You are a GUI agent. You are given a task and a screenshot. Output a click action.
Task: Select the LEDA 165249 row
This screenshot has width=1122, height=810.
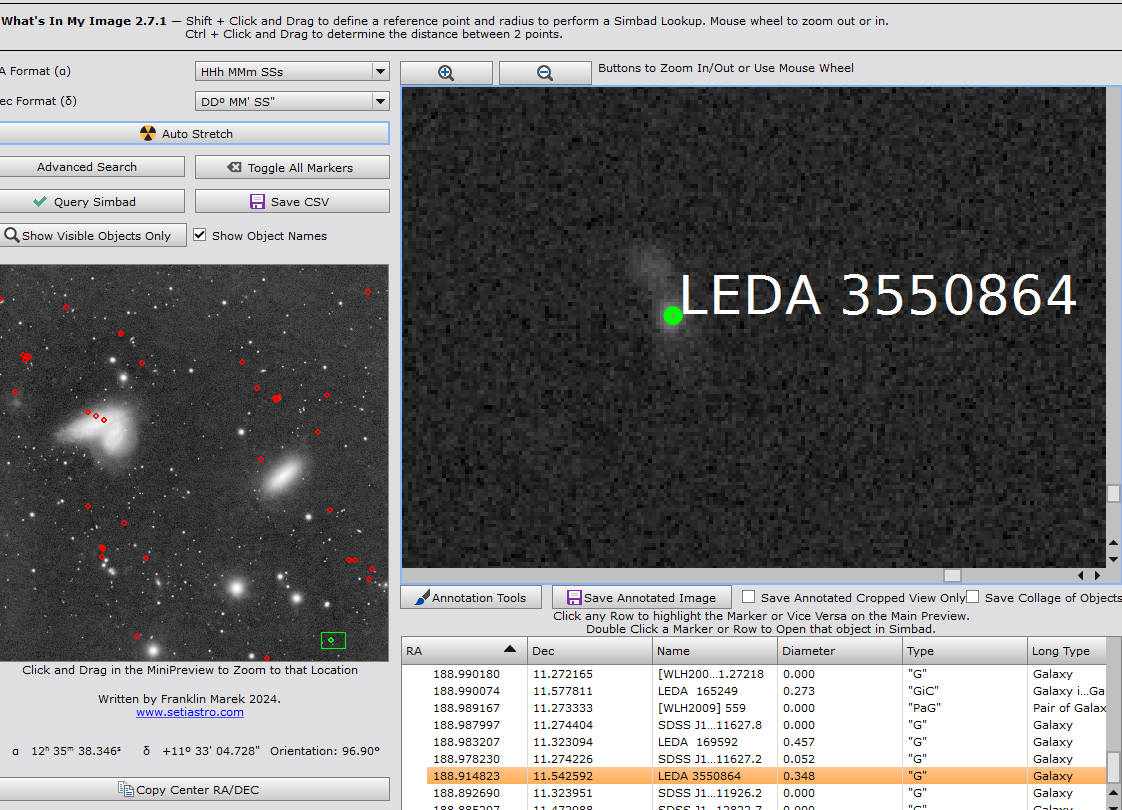tap(766, 691)
